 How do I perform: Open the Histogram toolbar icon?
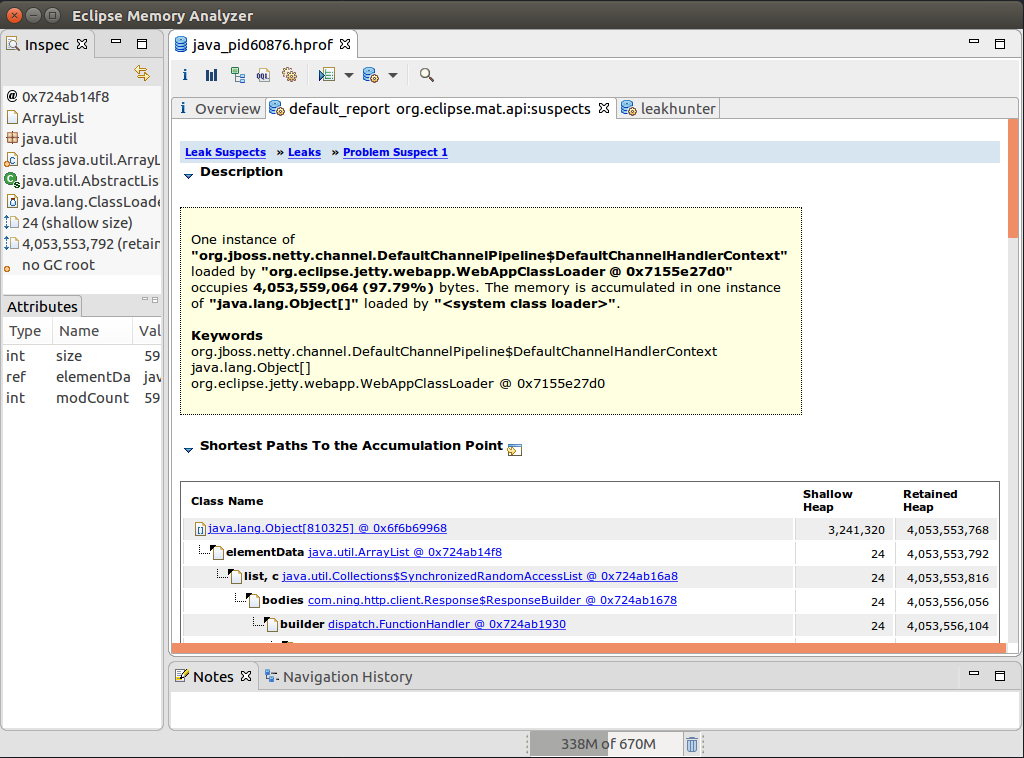(211, 75)
